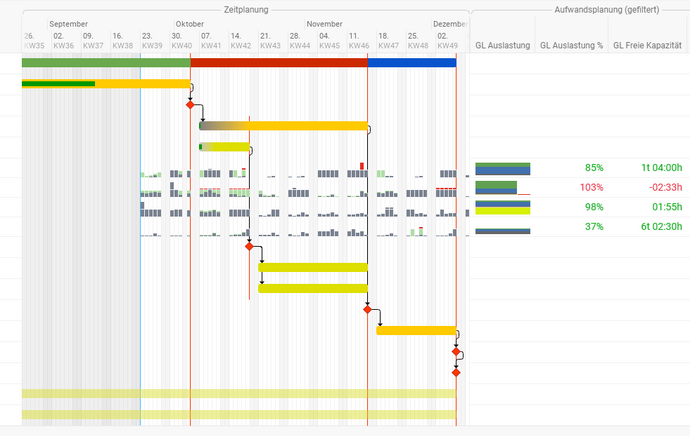Click the -02:33h free capacity value
This screenshot has width=690, height=436.
pos(662,188)
